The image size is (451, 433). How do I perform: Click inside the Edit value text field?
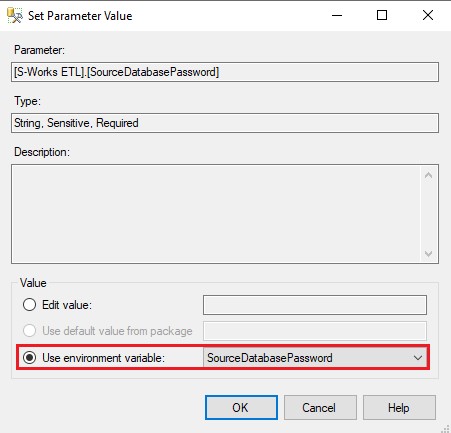click(315, 305)
